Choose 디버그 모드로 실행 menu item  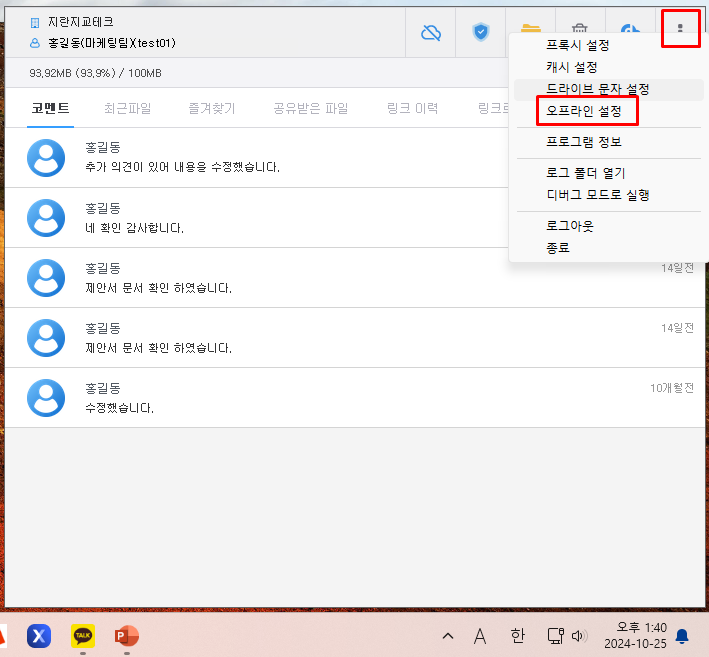[598, 195]
